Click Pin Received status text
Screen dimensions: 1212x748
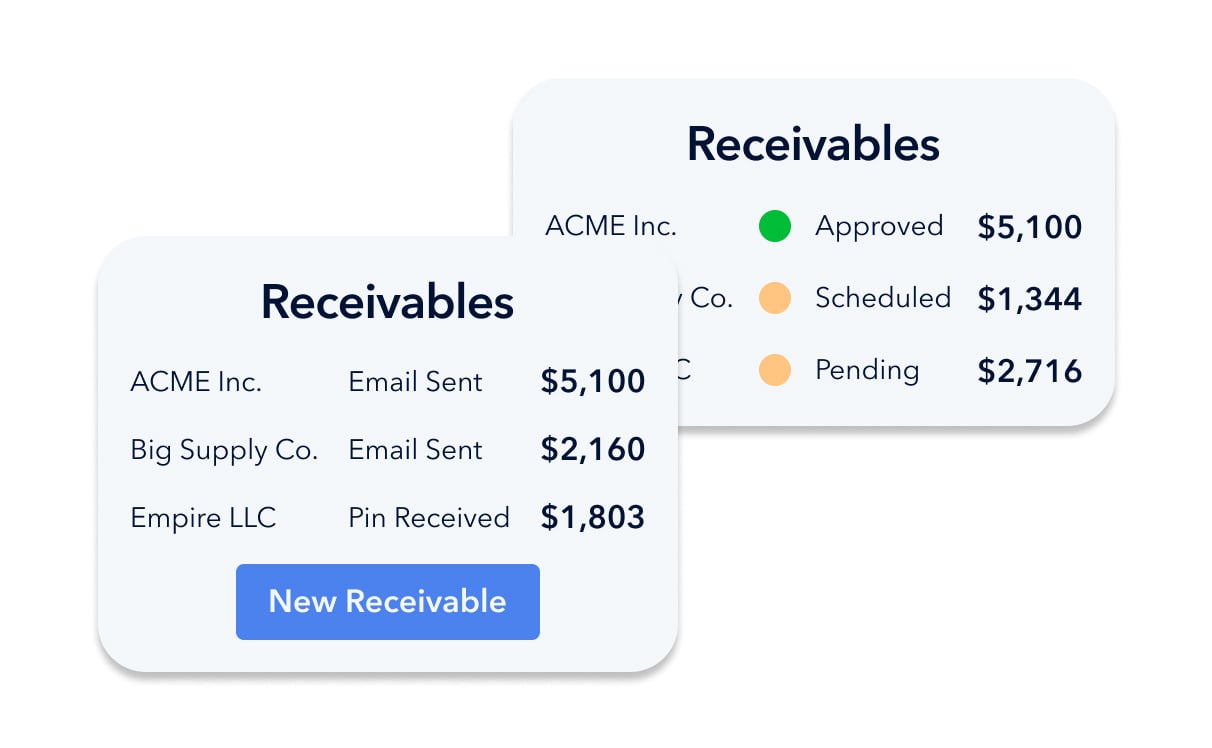(x=428, y=518)
